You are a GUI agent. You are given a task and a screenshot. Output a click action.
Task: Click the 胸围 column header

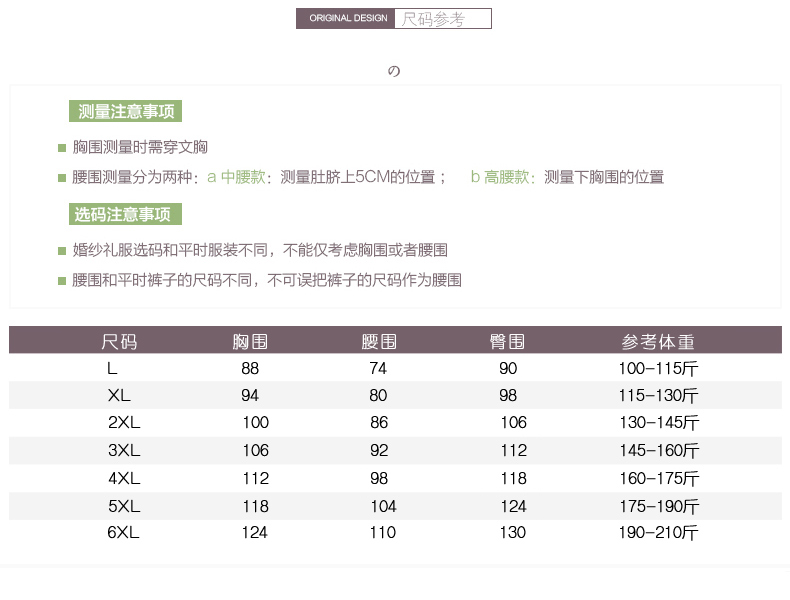tap(250, 342)
